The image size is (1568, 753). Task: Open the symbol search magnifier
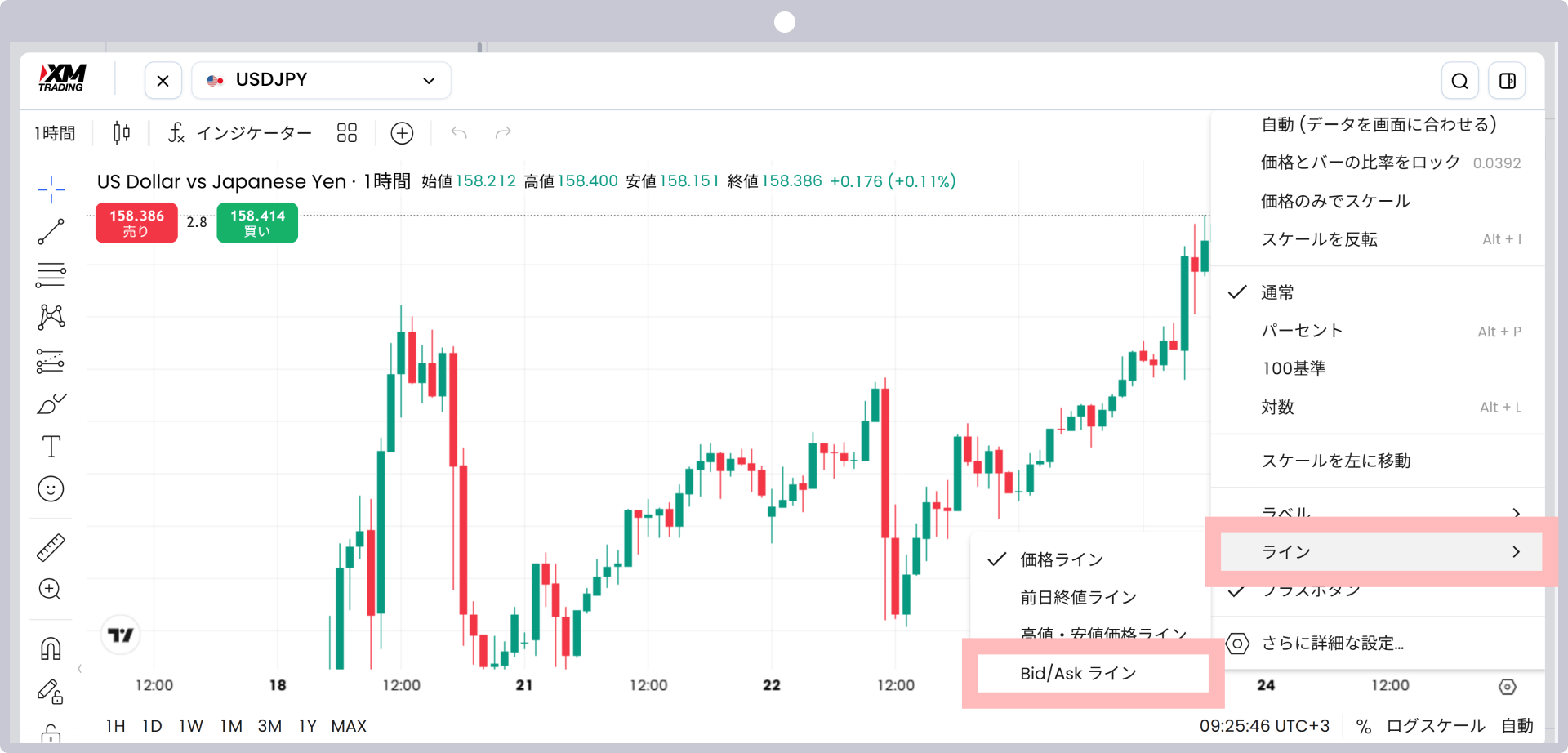pos(1460,81)
